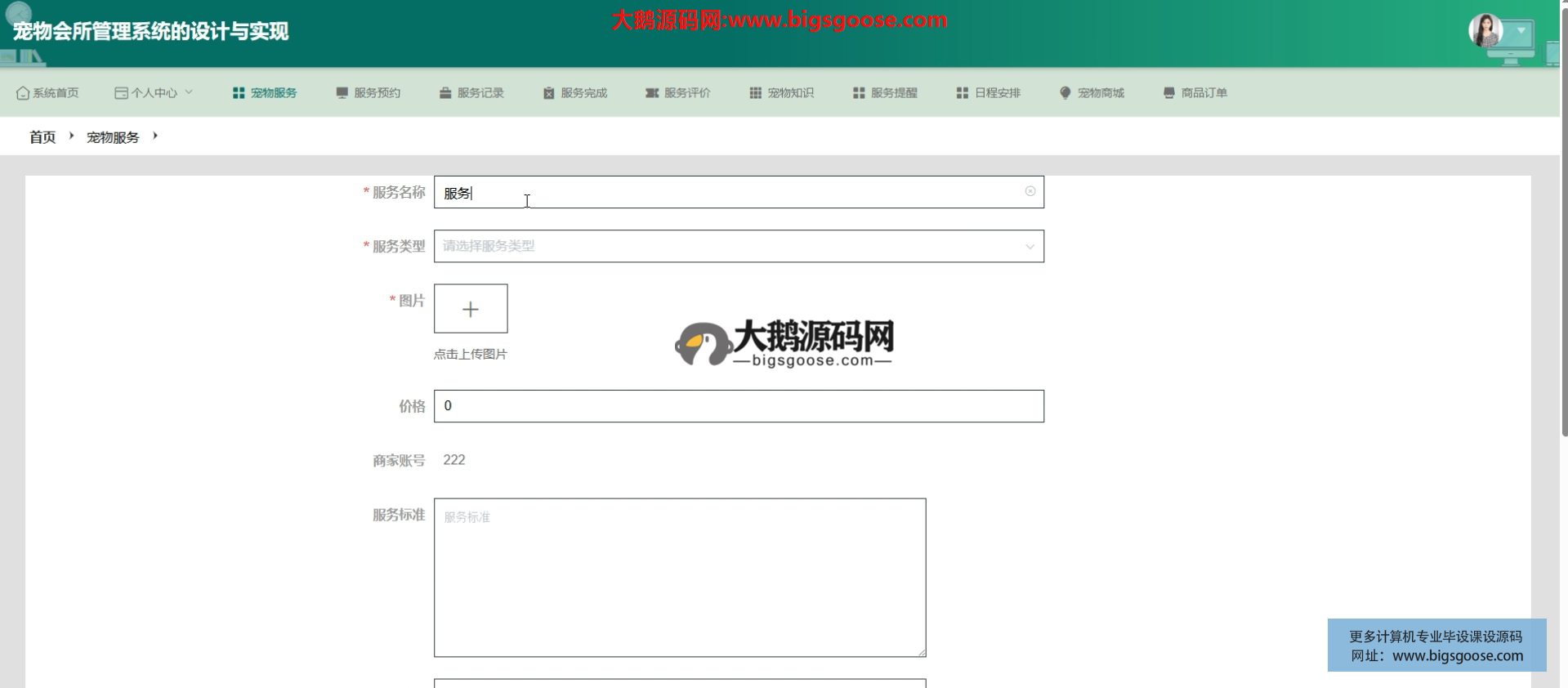The image size is (1568, 688).
Task: Go to the 服务提醒 menu item
Action: point(886,93)
